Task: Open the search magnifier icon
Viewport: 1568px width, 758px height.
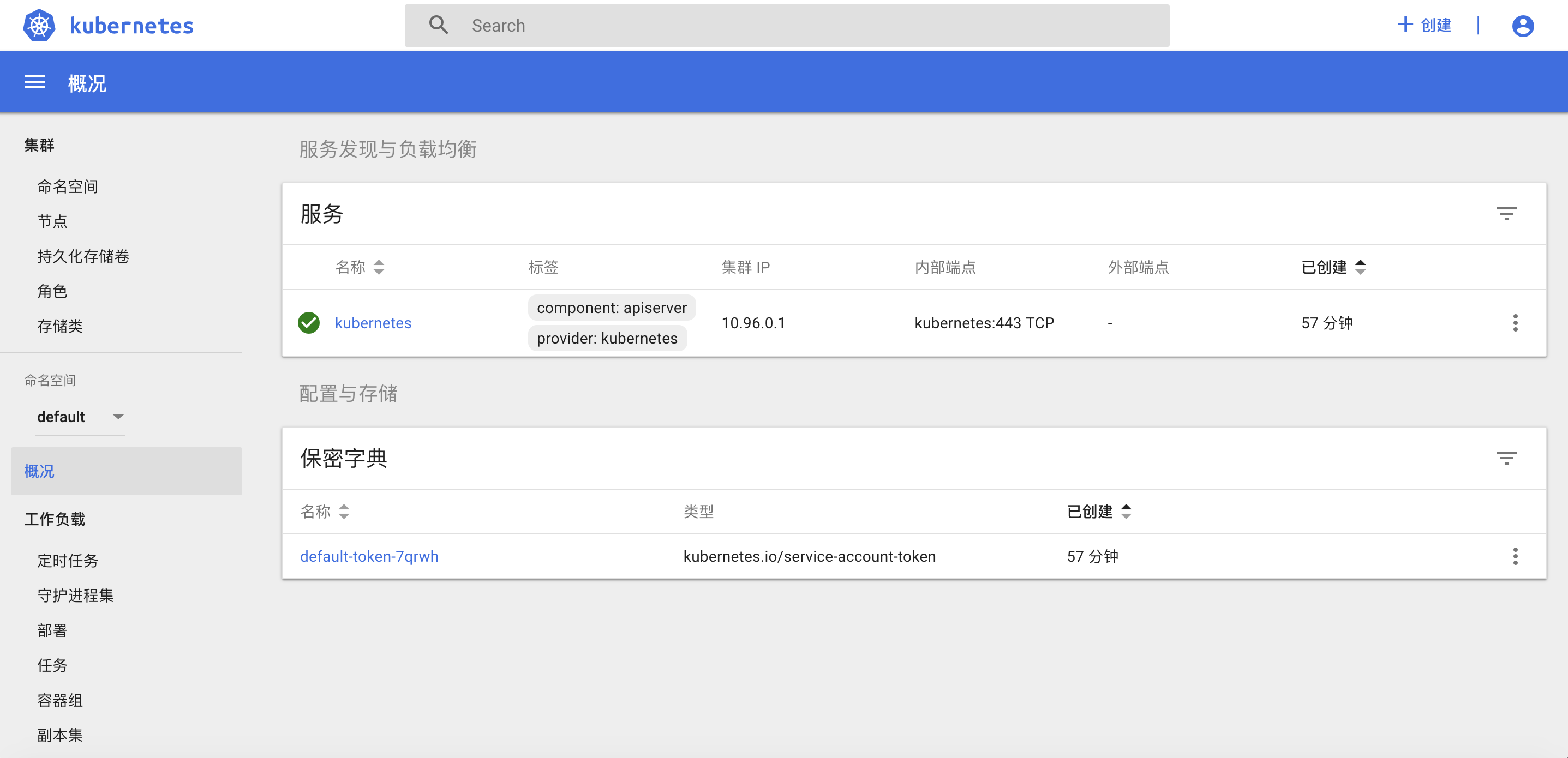Action: pyautogui.click(x=439, y=25)
